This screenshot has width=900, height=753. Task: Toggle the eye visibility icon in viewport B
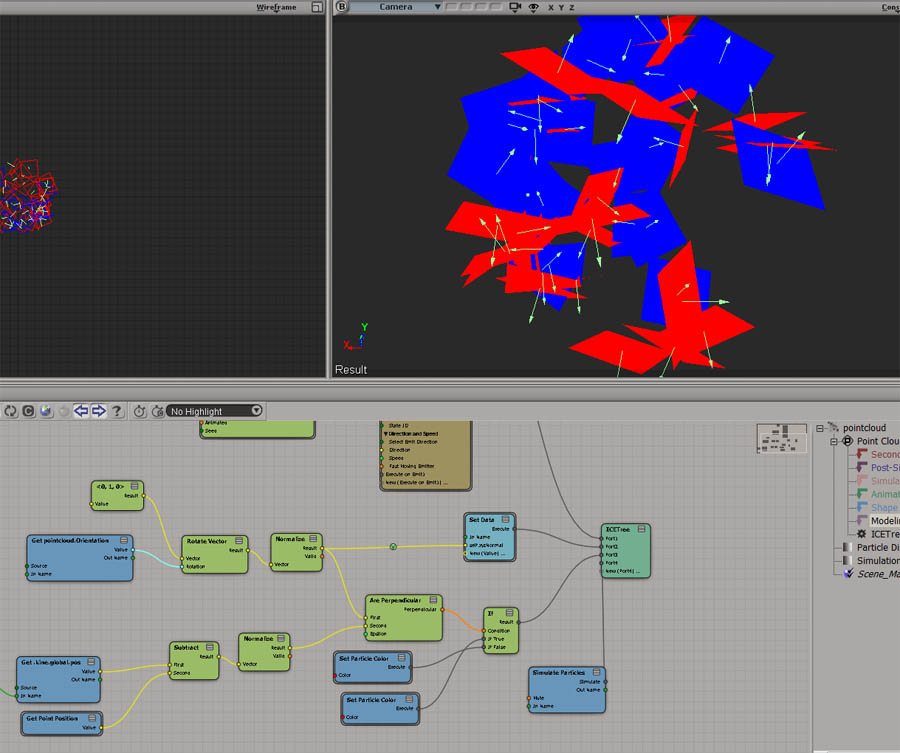(534, 7)
